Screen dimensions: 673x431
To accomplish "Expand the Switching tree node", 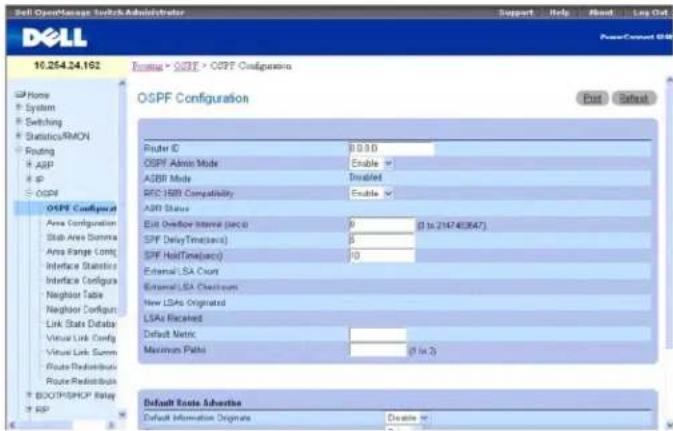I will [x=19, y=121].
